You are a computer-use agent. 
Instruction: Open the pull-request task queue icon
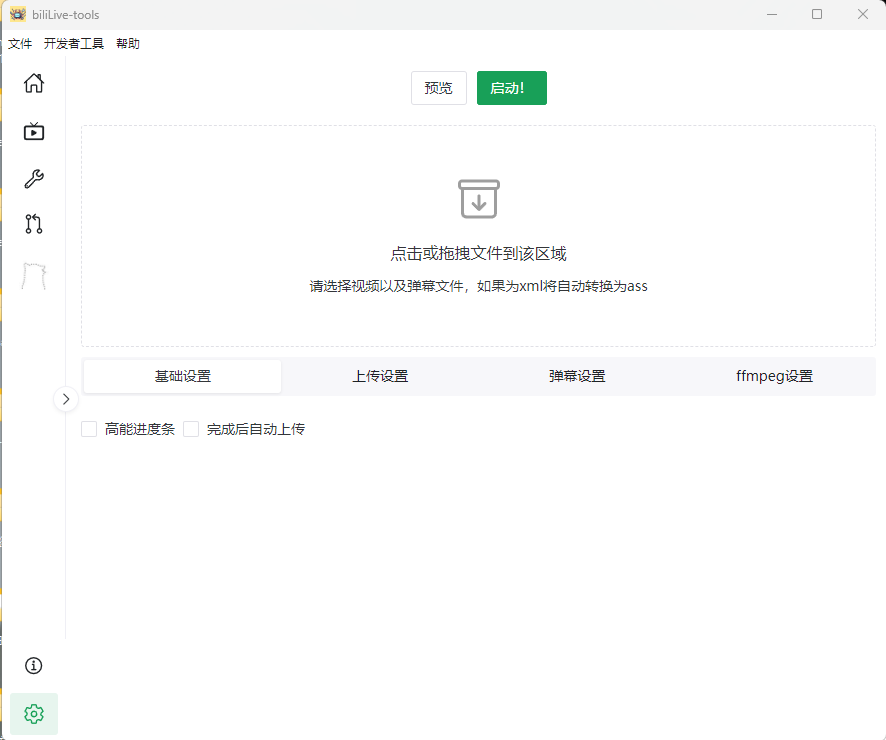[x=34, y=224]
